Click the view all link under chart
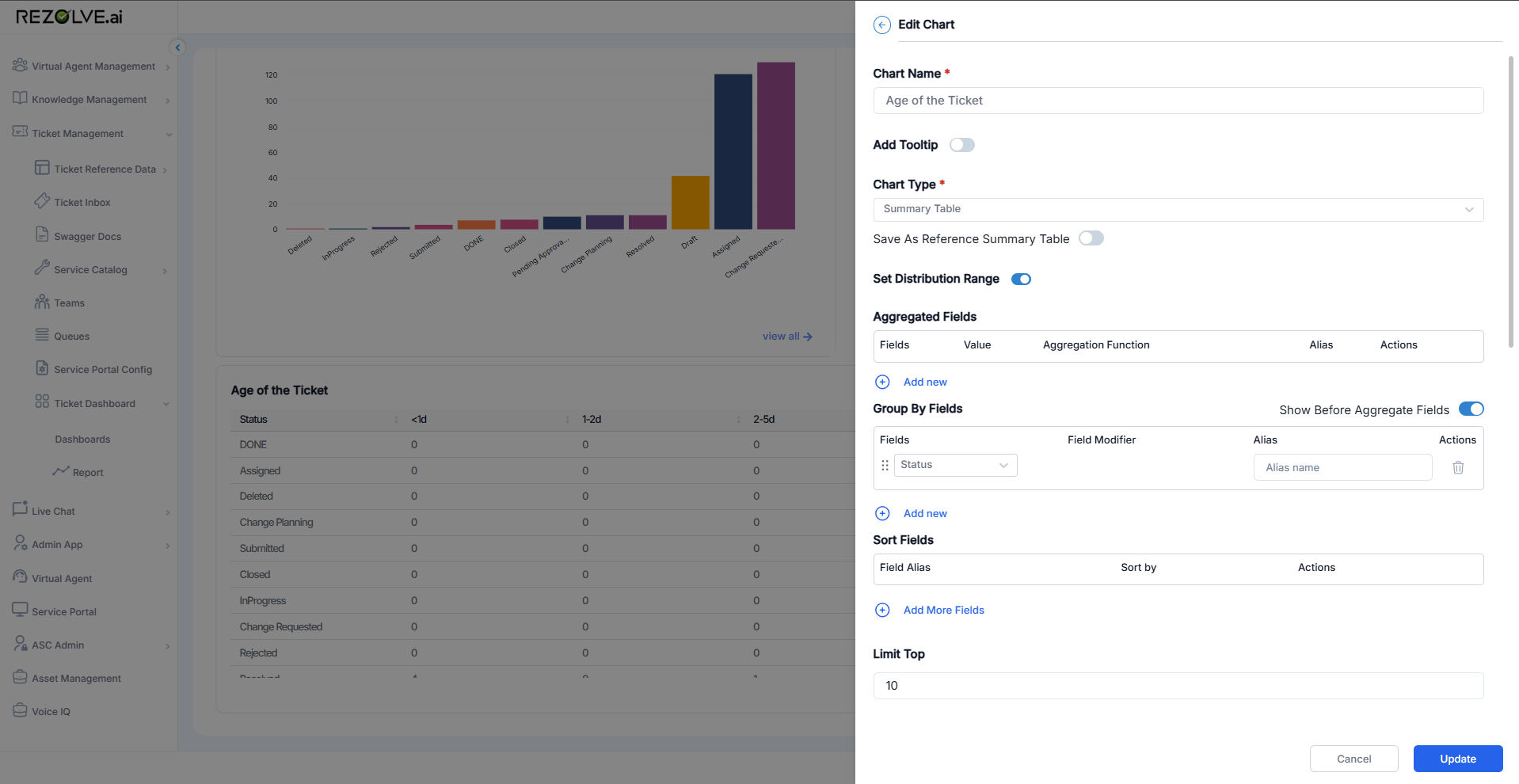The height and width of the screenshot is (784, 1519). 787,336
